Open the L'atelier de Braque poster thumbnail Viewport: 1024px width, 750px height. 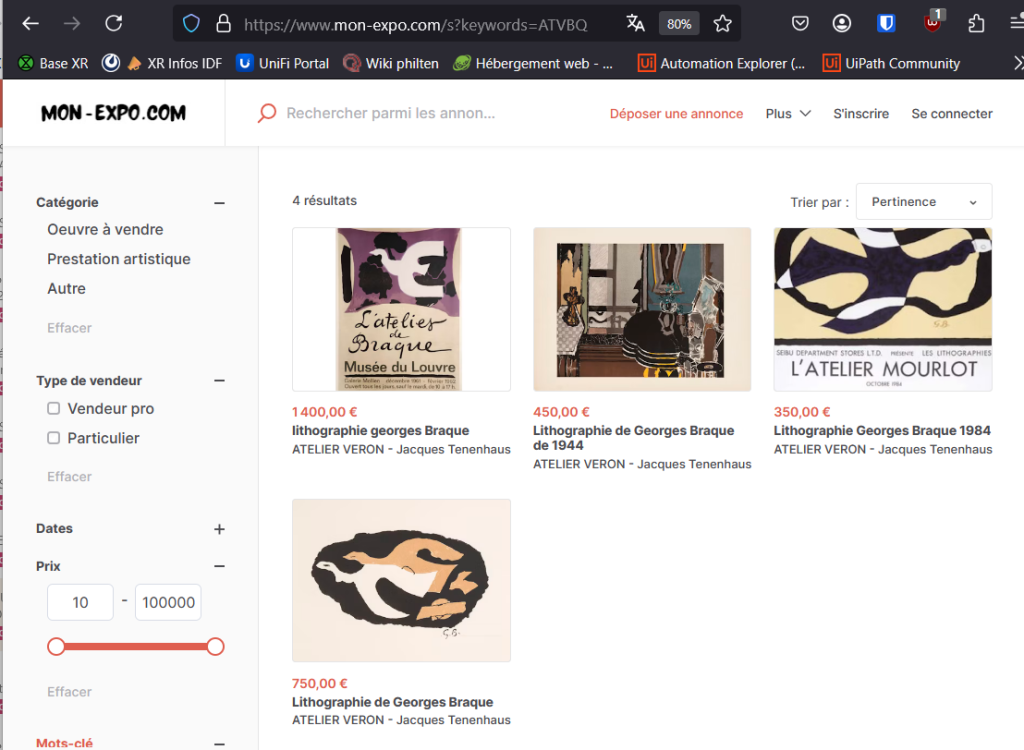tap(402, 310)
